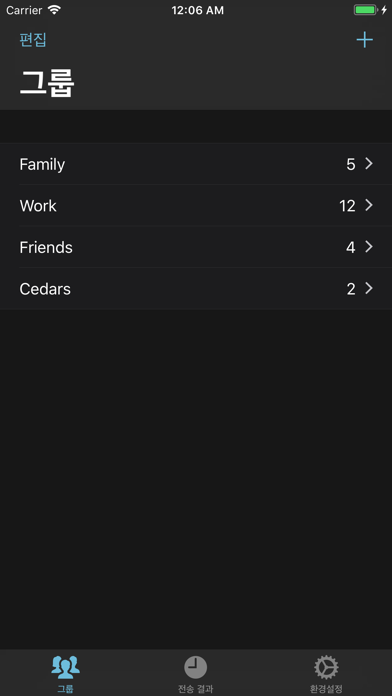
Task: Tap the plus icon to add group
Action: [x=364, y=40]
